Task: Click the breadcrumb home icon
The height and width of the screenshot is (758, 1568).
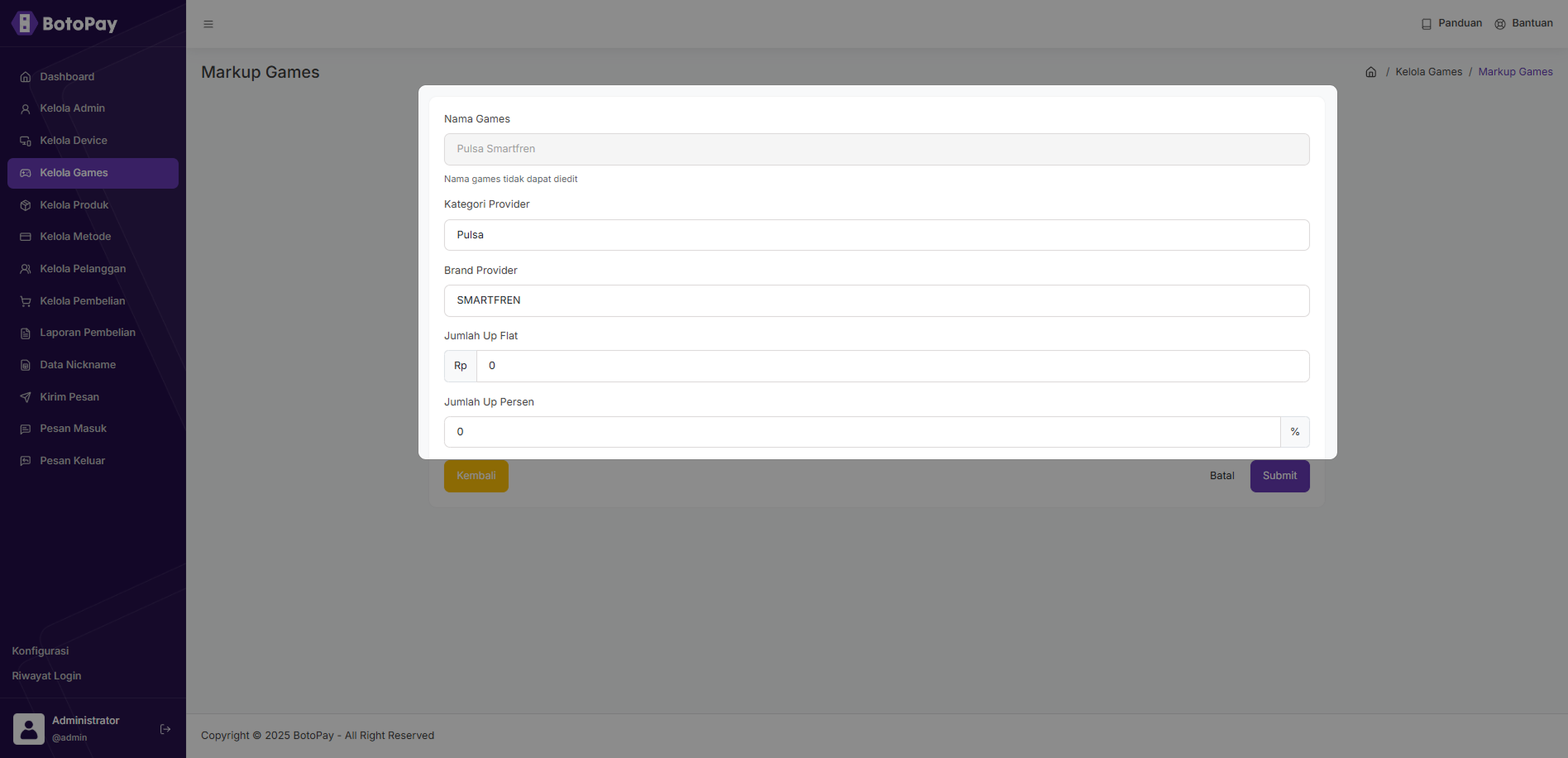Action: coord(1371,72)
